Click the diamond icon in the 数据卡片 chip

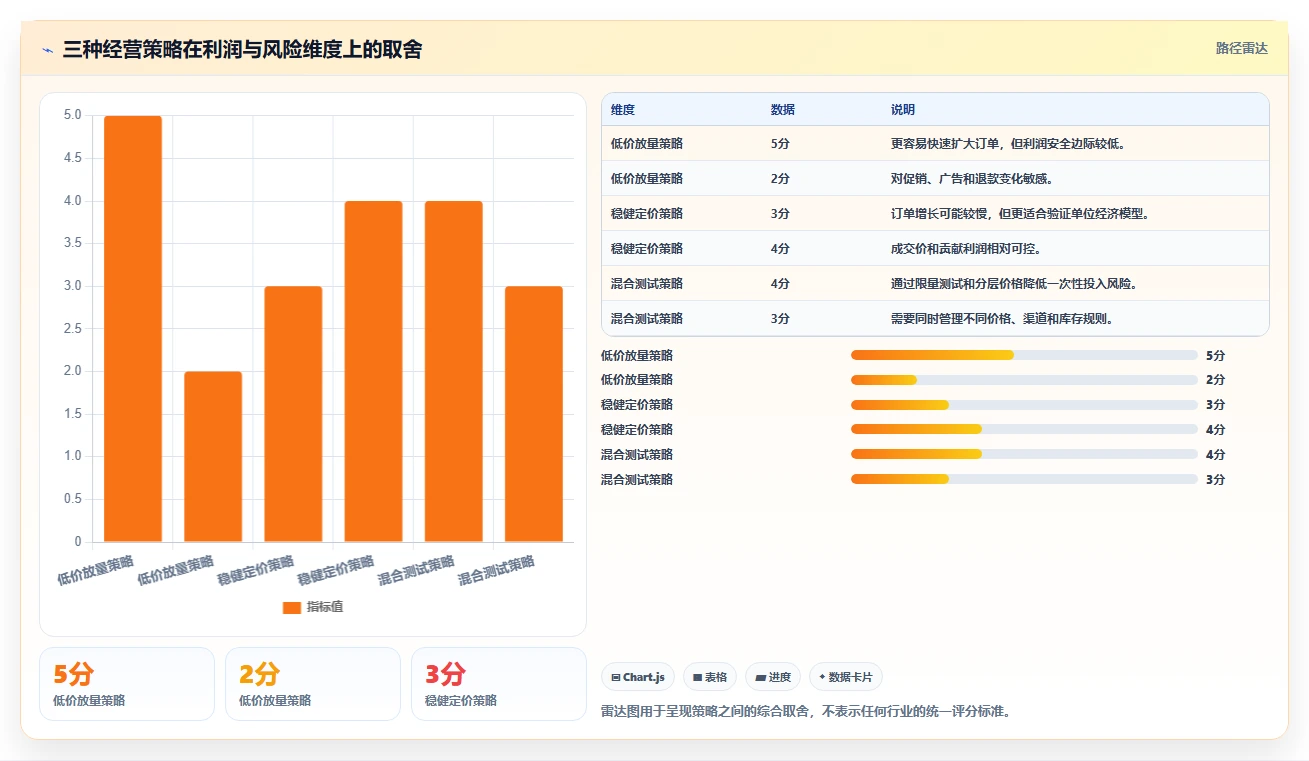(x=822, y=677)
